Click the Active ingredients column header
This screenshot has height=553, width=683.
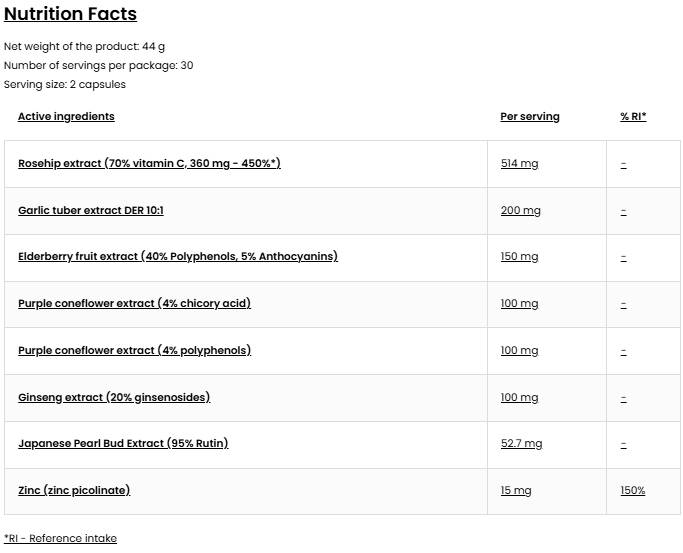click(66, 117)
